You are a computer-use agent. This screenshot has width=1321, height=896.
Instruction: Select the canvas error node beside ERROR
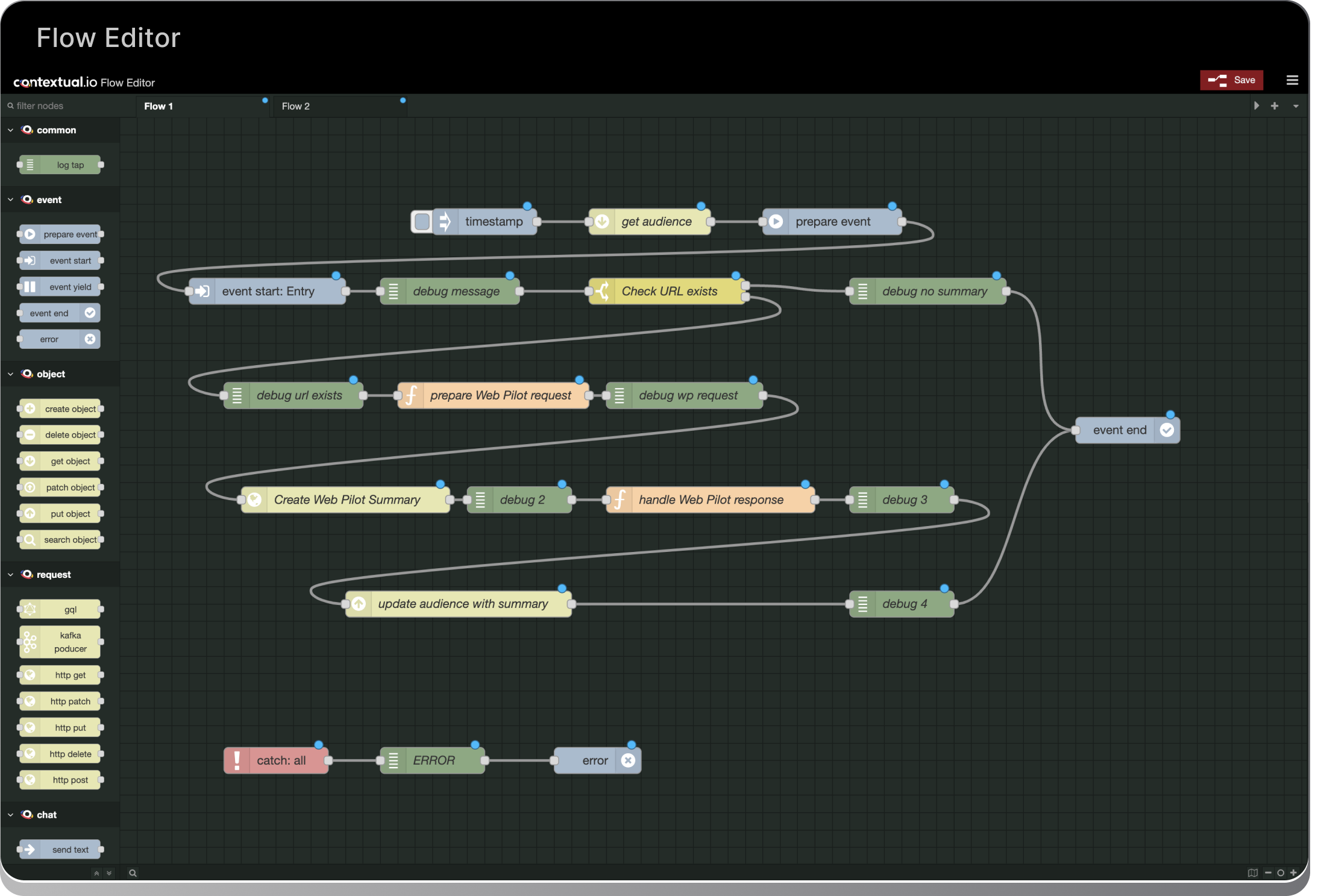coord(598,760)
